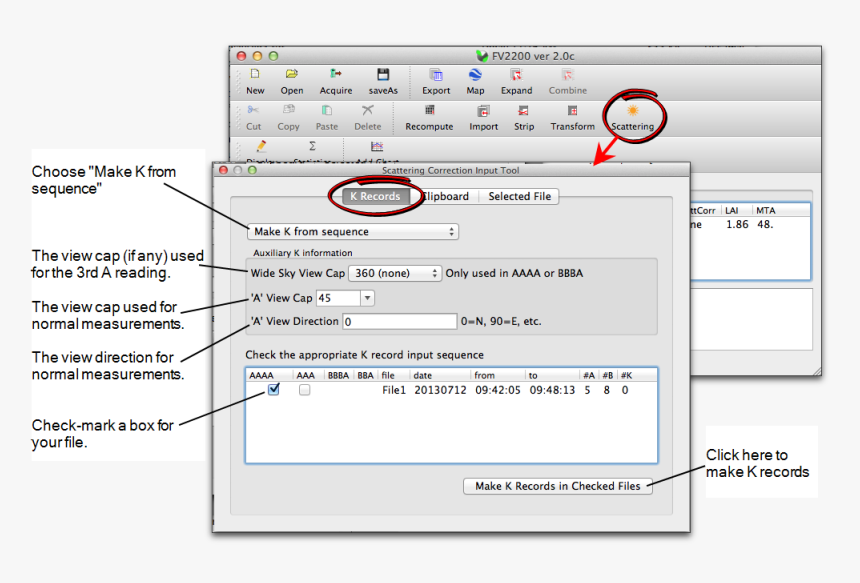Click the Cut scissors icon
The width and height of the screenshot is (860, 583).
tap(253, 110)
